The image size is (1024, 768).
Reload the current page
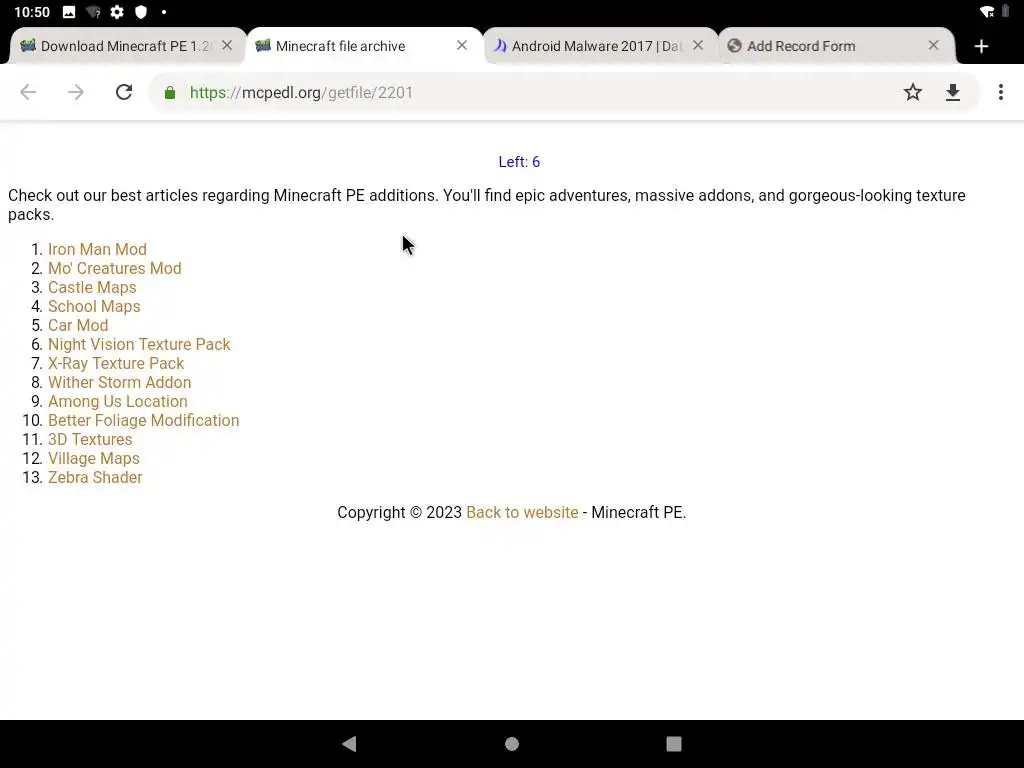(x=124, y=92)
